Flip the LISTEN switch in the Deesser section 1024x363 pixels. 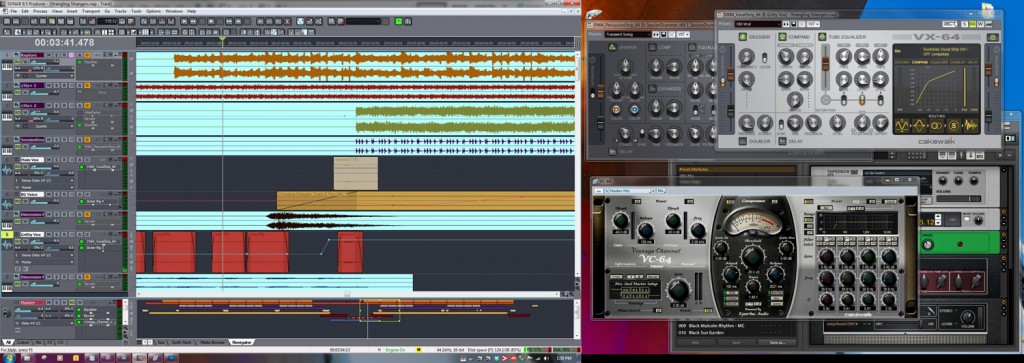[x=765, y=57]
